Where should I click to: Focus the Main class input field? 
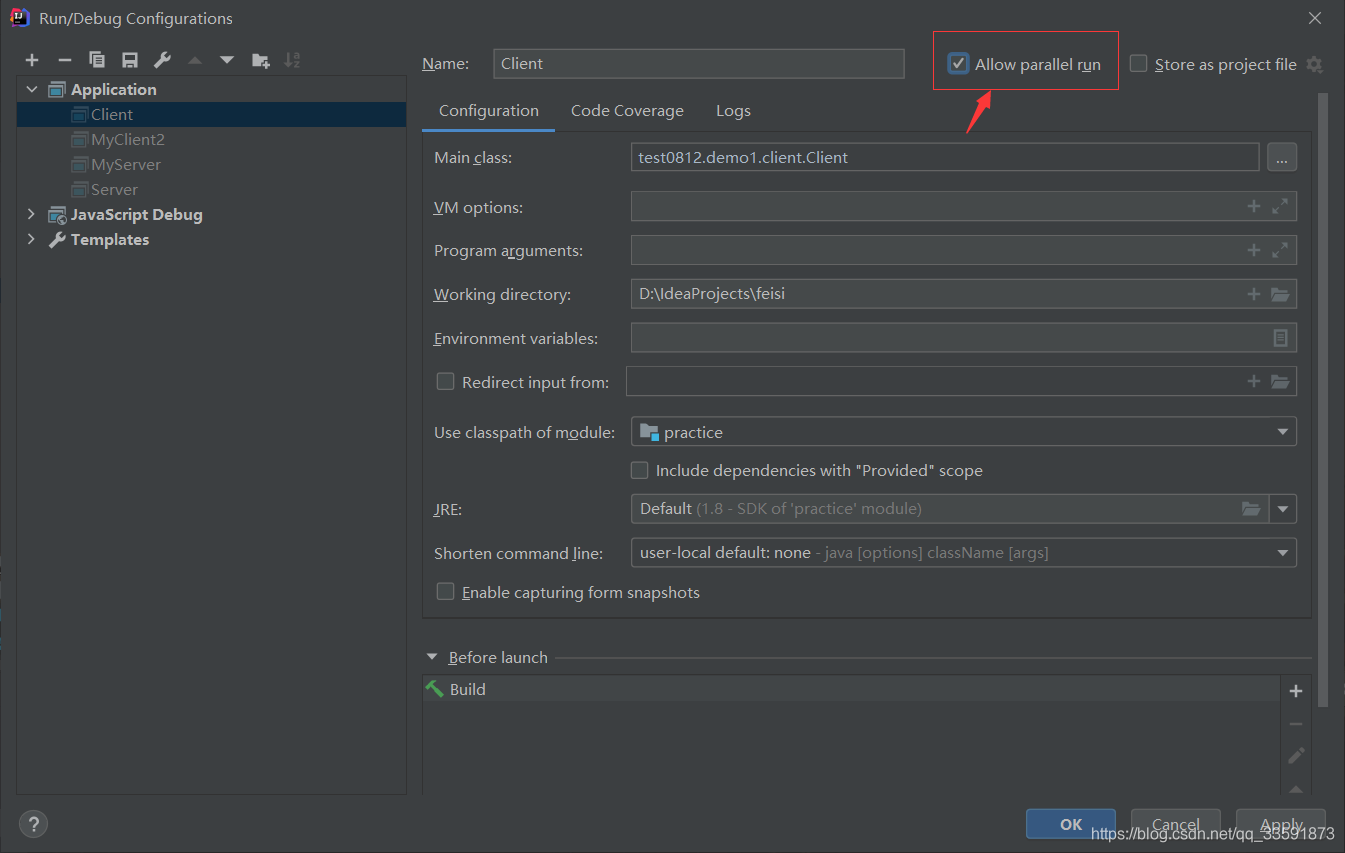[945, 157]
